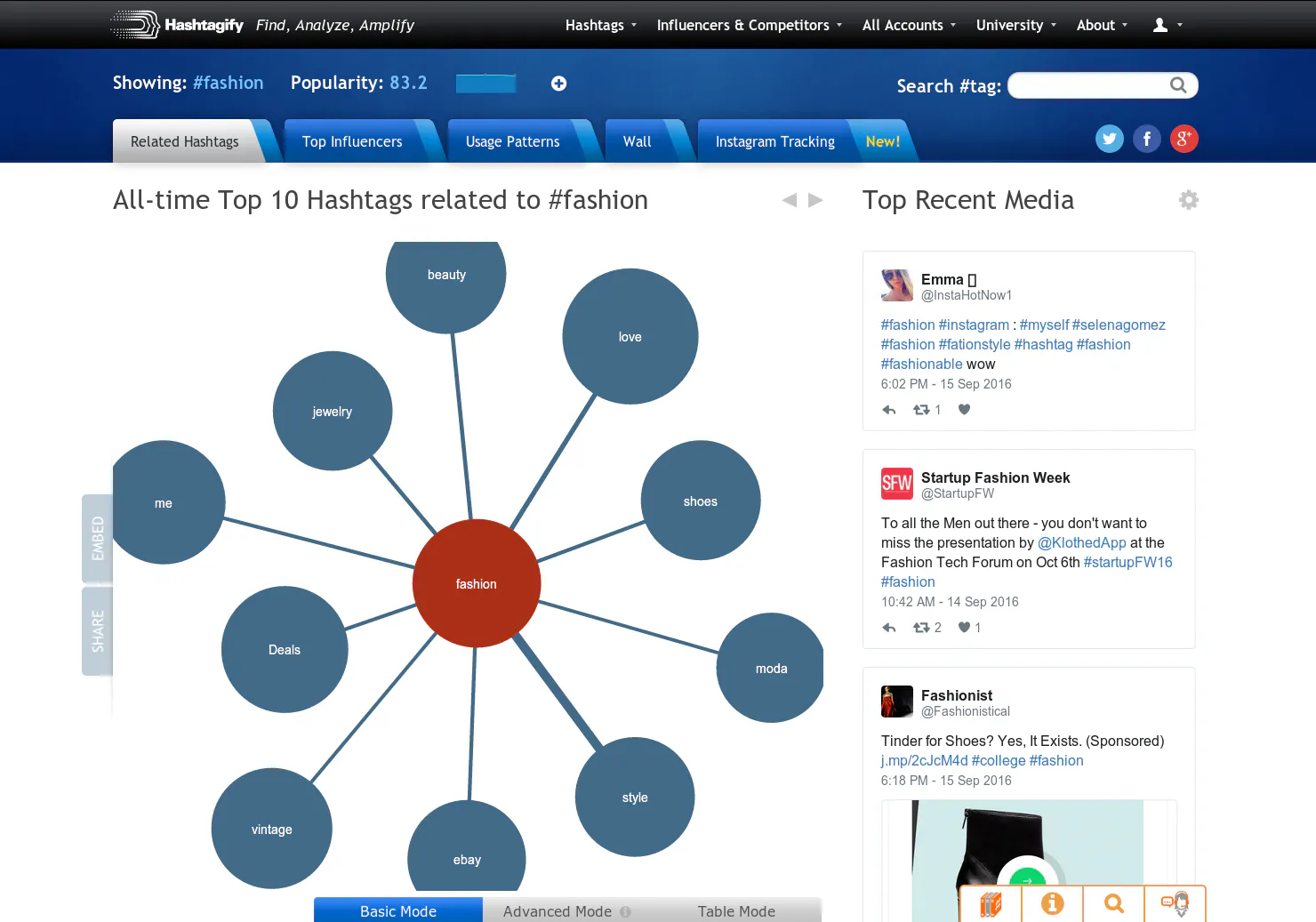Select the style hashtag node
This screenshot has height=922, width=1316.
pyautogui.click(x=635, y=797)
